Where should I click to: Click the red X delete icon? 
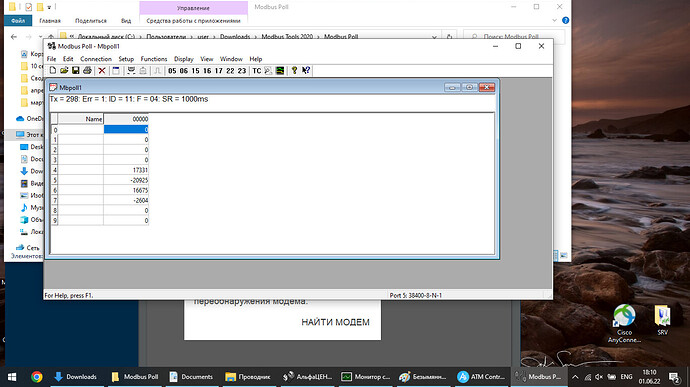(102, 70)
